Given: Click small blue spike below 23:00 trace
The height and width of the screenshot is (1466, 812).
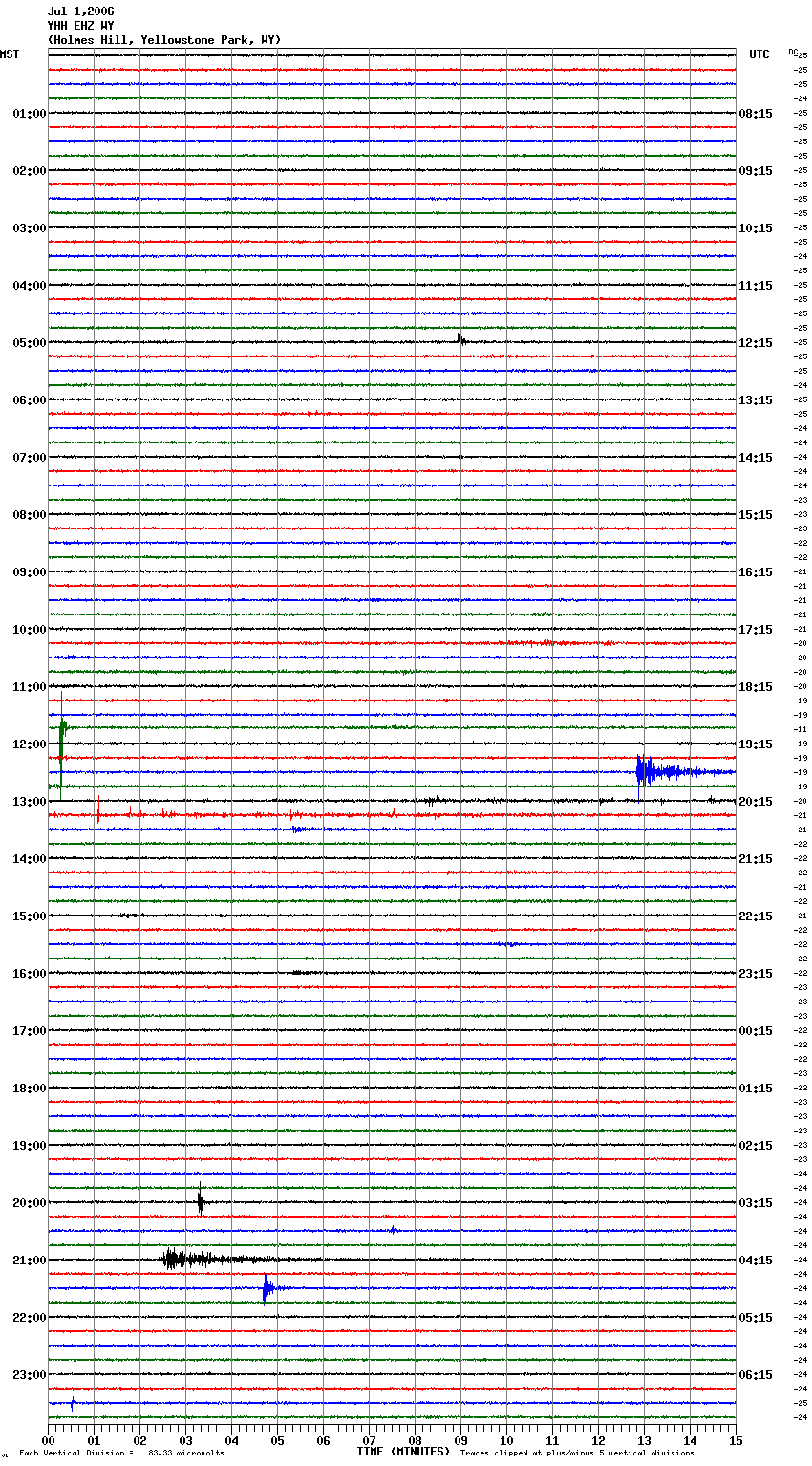Looking at the screenshot, I should (73, 1404).
